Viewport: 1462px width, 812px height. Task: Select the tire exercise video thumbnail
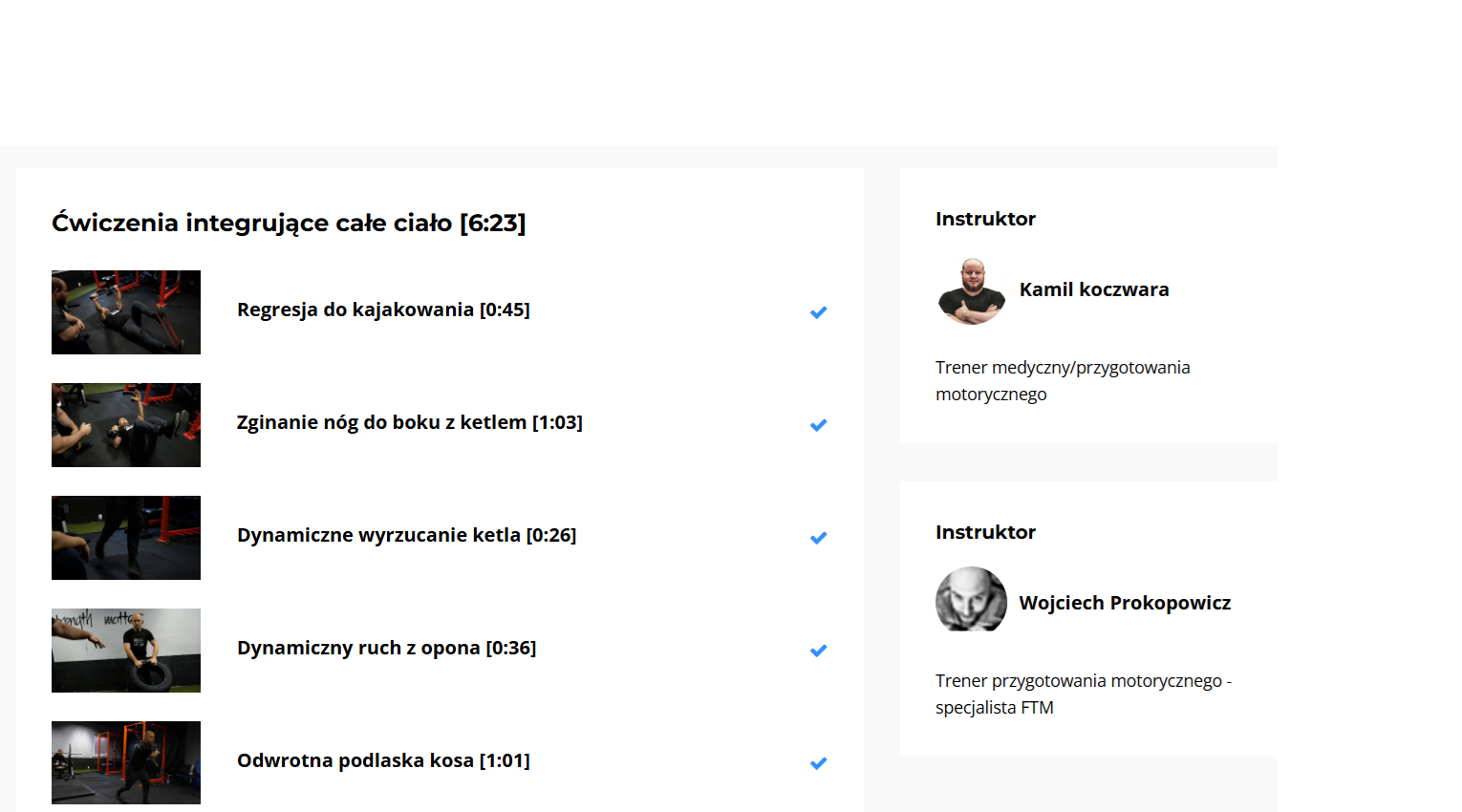pyautogui.click(x=126, y=651)
